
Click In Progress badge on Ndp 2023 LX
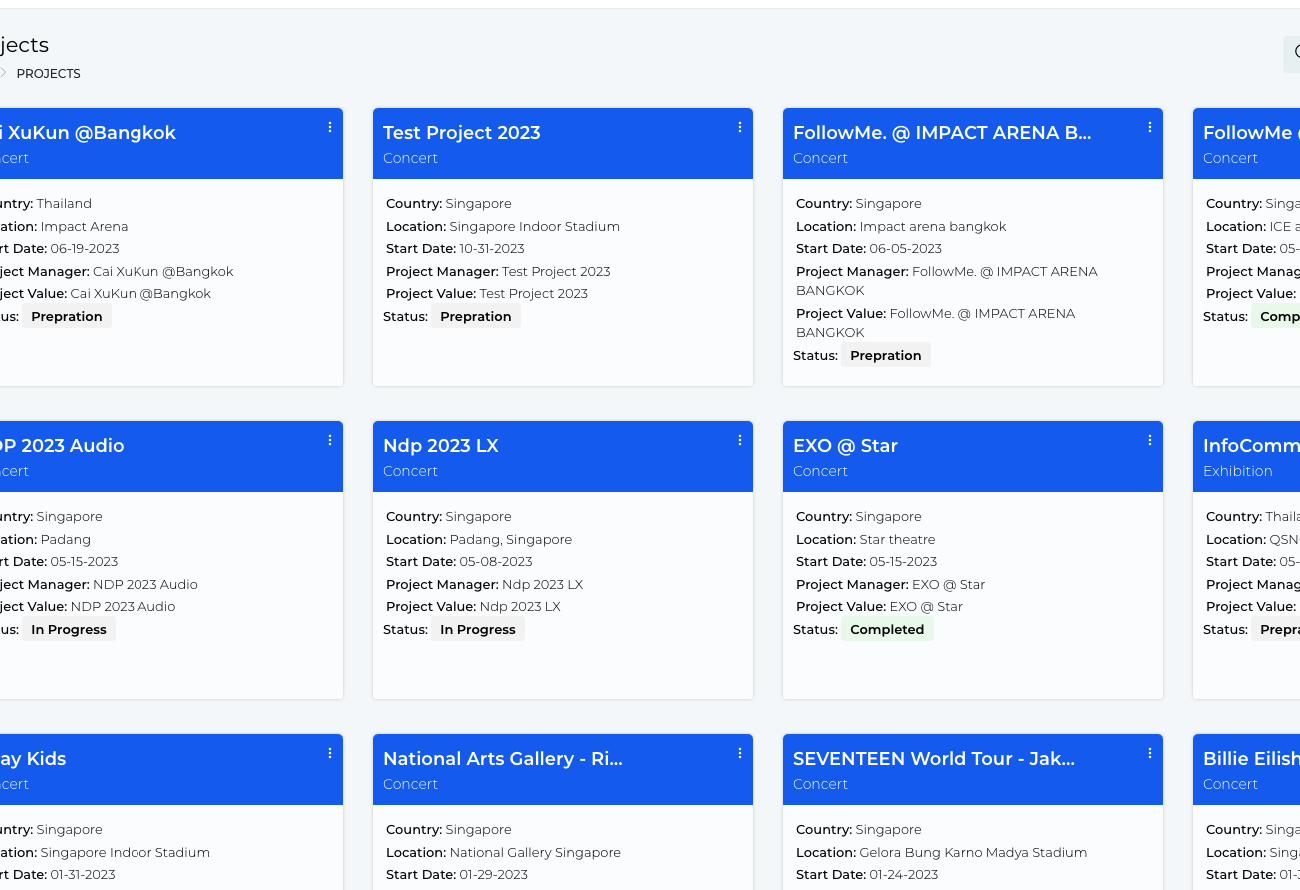click(x=477, y=630)
